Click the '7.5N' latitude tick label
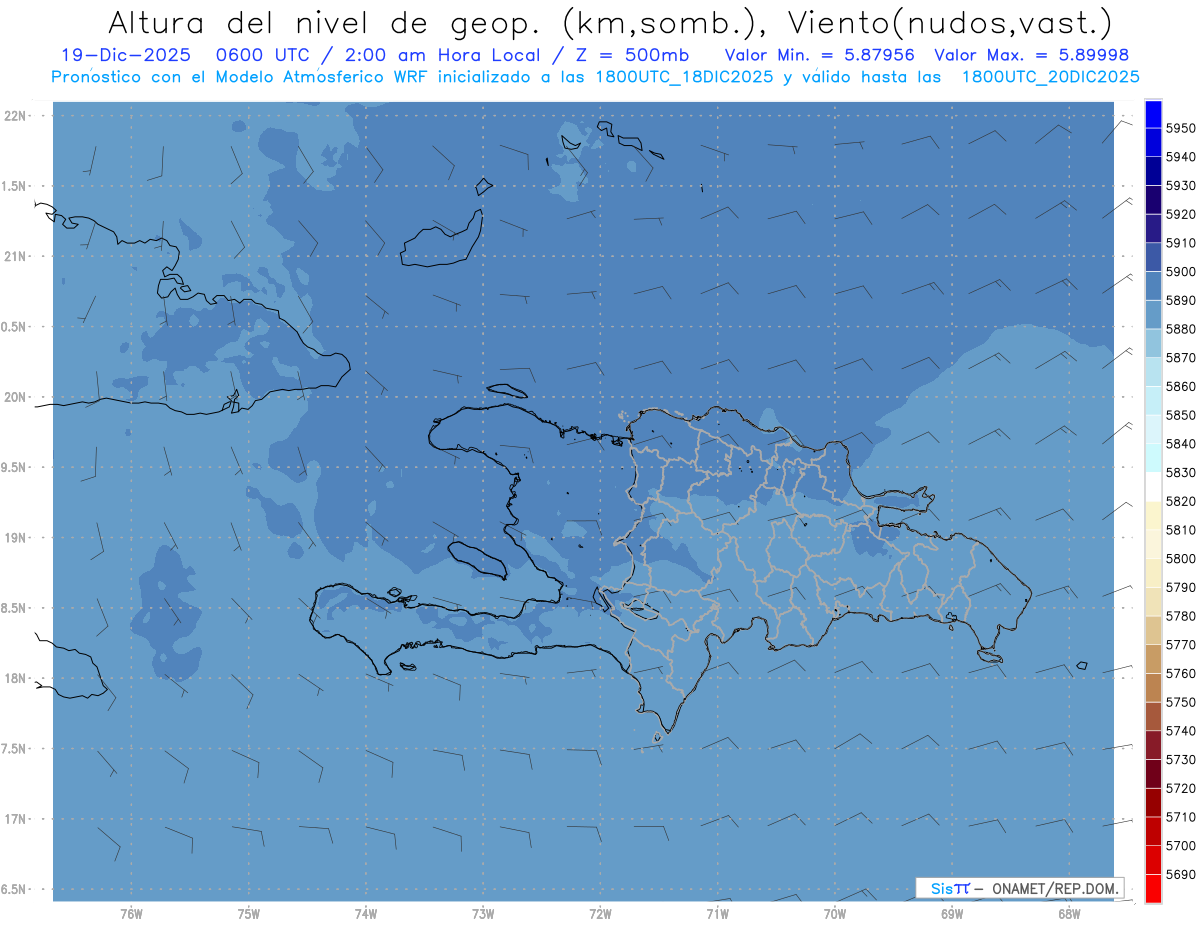Image resolution: width=1200 pixels, height=927 pixels. pos(13,749)
